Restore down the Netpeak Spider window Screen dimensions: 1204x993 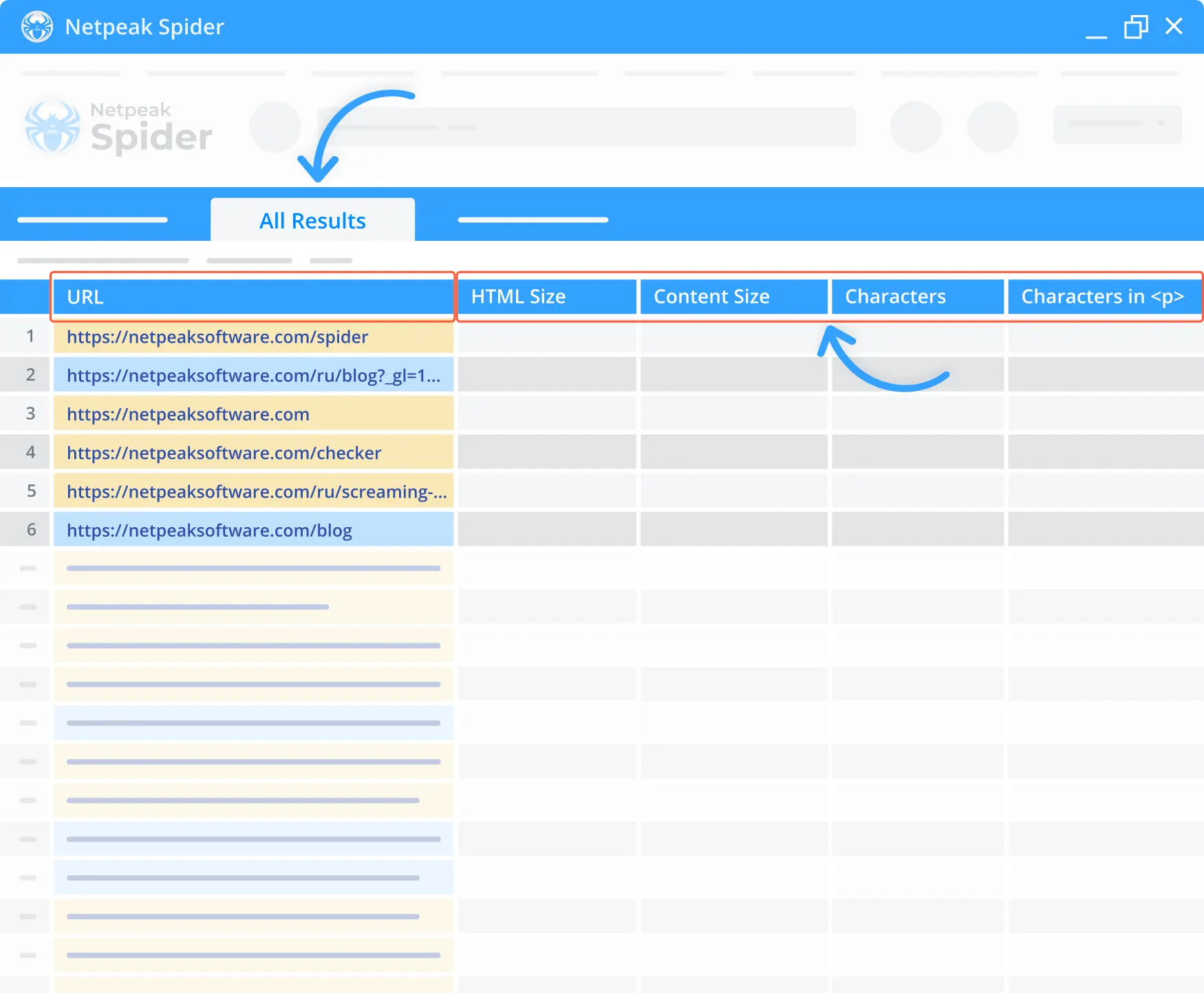click(x=1136, y=27)
